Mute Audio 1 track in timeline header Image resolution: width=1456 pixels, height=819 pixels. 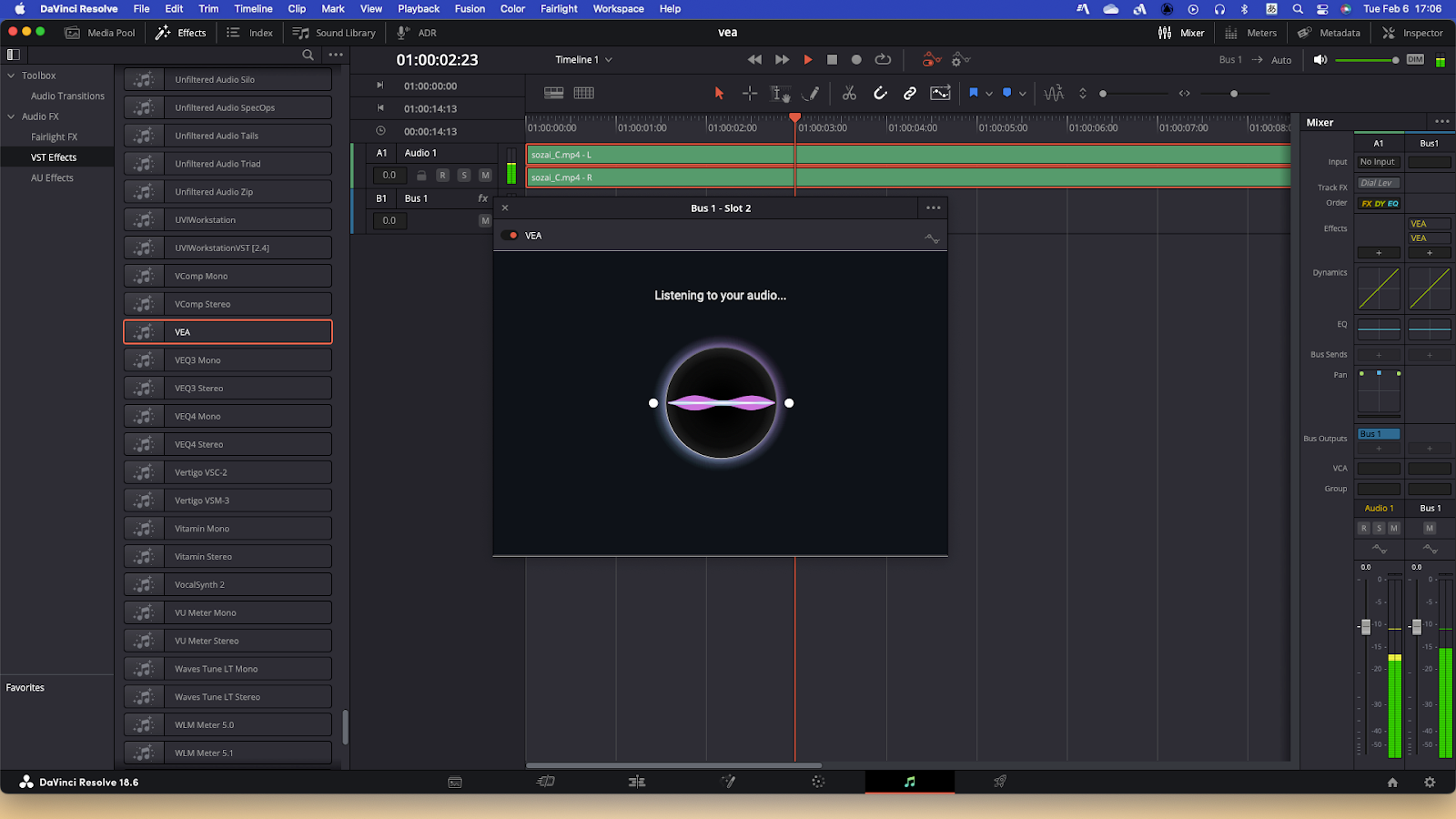tap(485, 175)
